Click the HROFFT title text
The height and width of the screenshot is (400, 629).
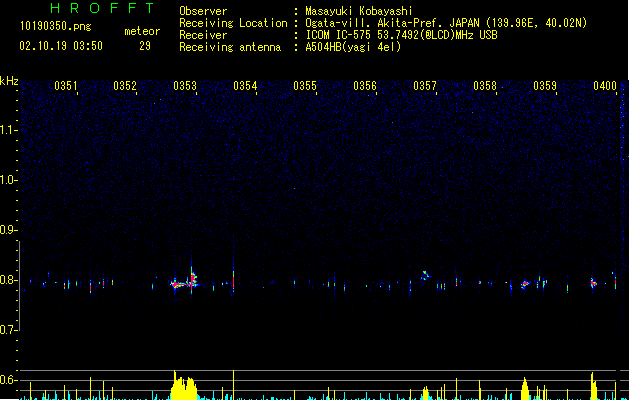point(102,8)
